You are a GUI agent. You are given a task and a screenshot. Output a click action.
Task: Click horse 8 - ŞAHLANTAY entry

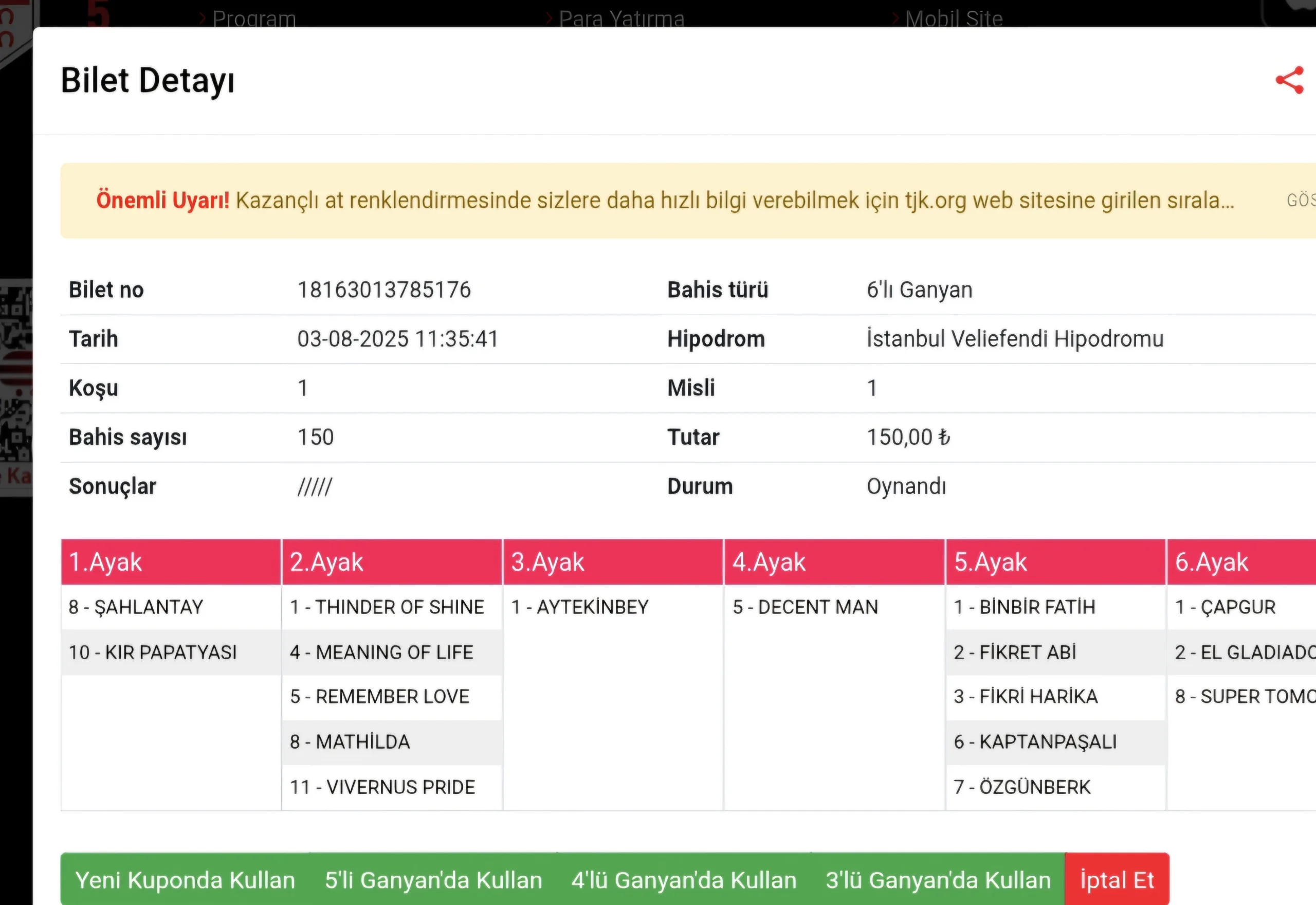(x=136, y=607)
